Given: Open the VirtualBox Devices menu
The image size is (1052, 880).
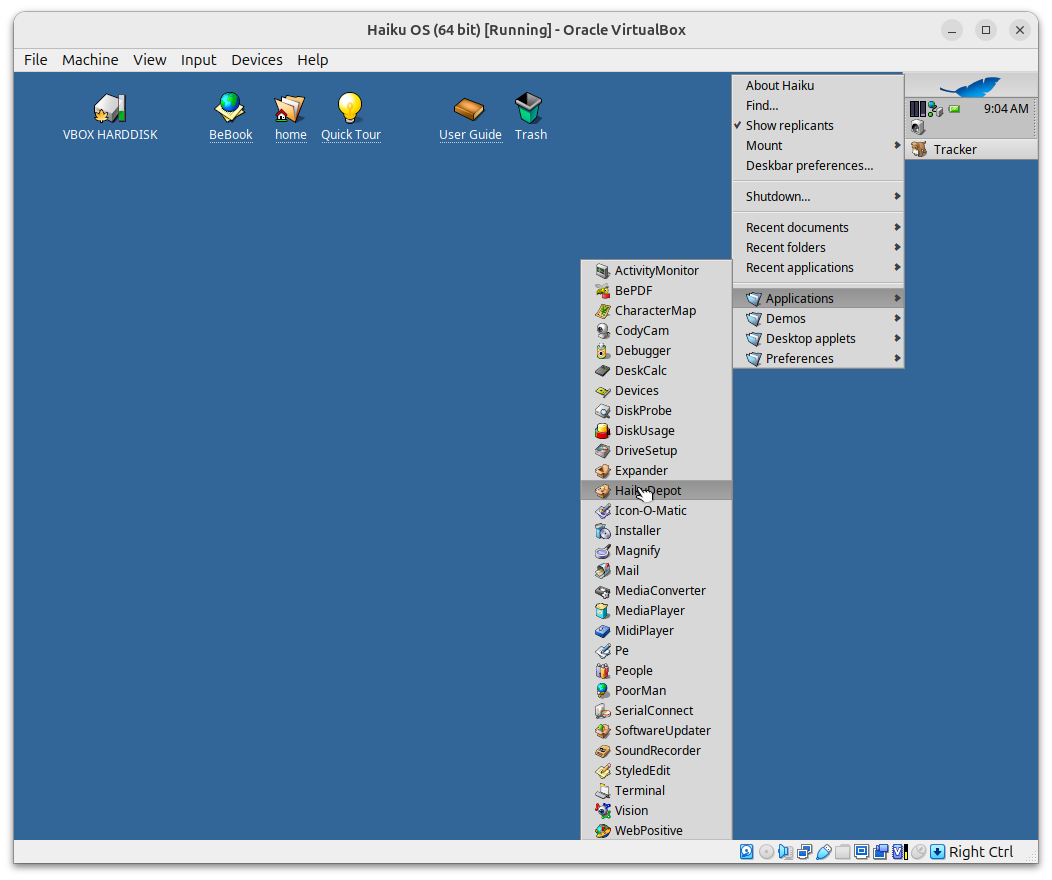Looking at the screenshot, I should [257, 60].
